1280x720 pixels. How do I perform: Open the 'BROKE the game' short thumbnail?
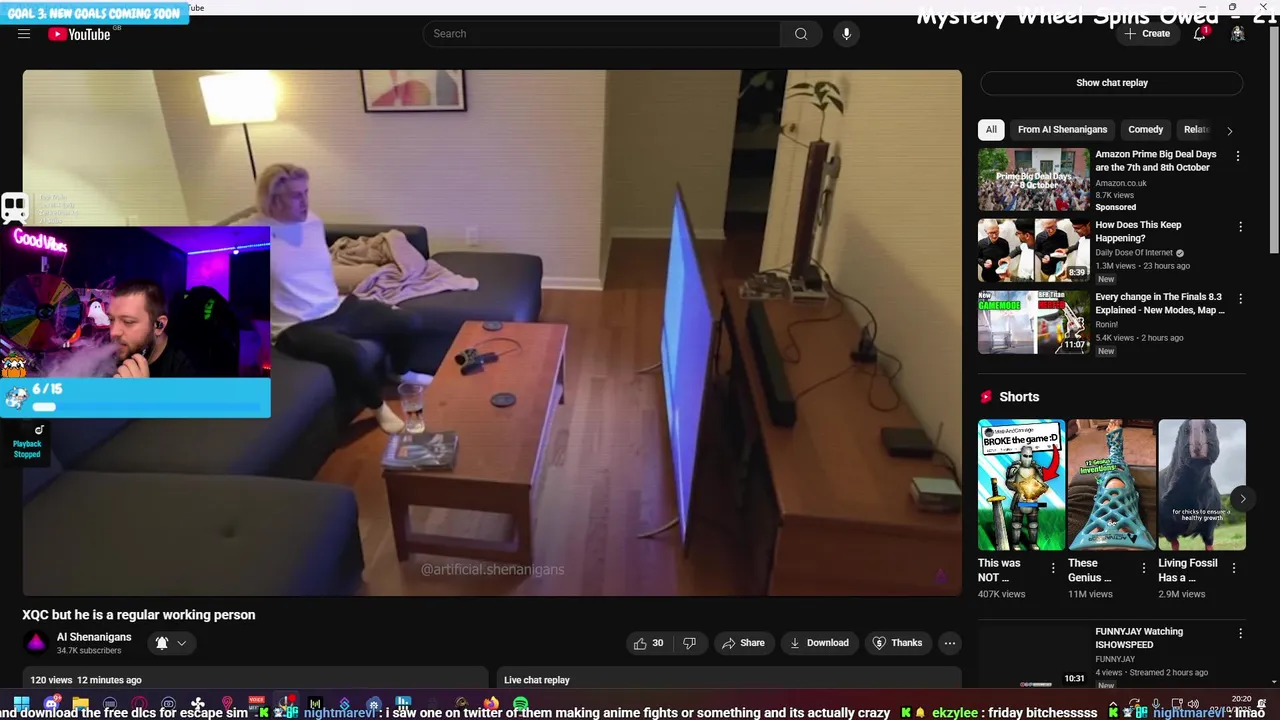tap(1021, 485)
